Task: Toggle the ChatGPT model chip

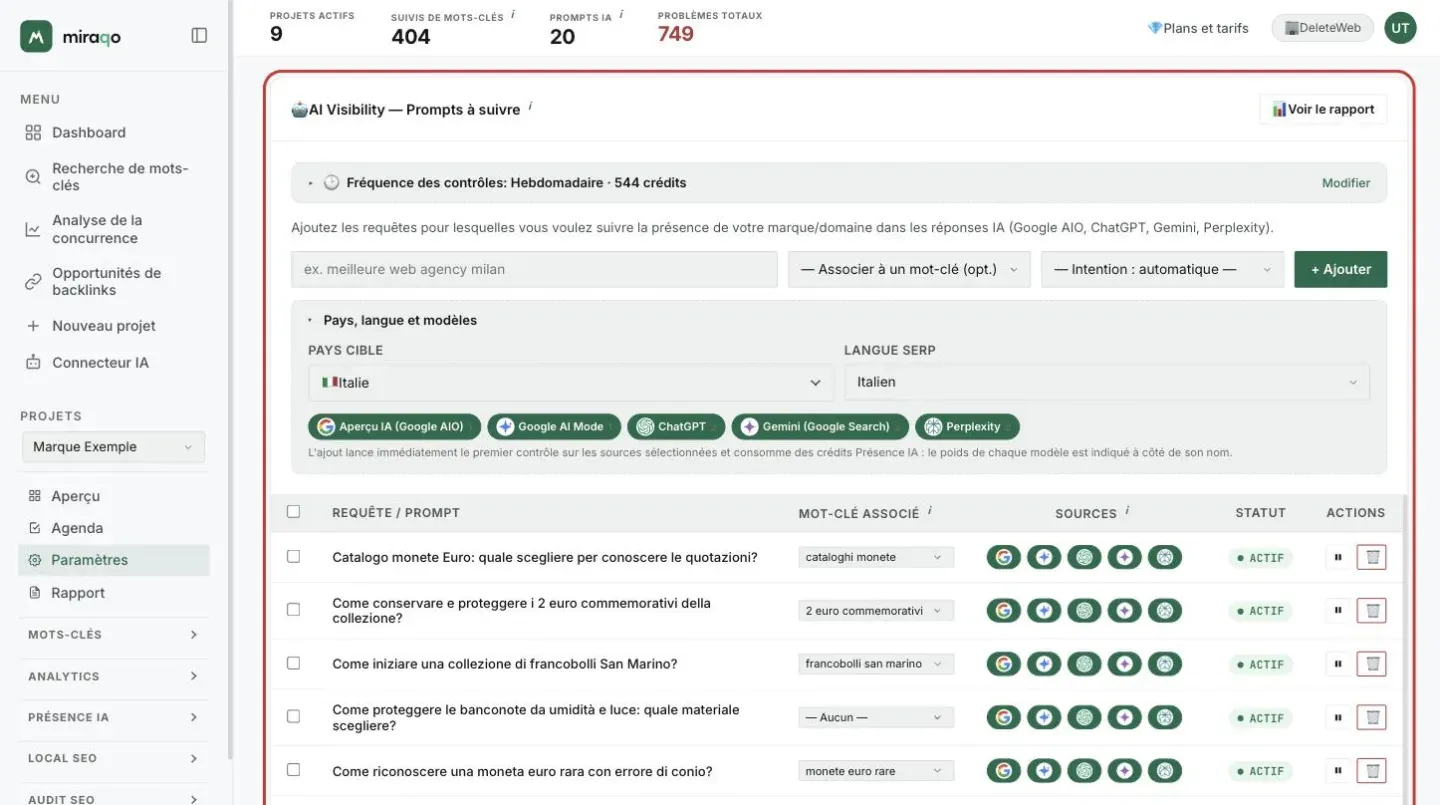Action: pos(676,427)
